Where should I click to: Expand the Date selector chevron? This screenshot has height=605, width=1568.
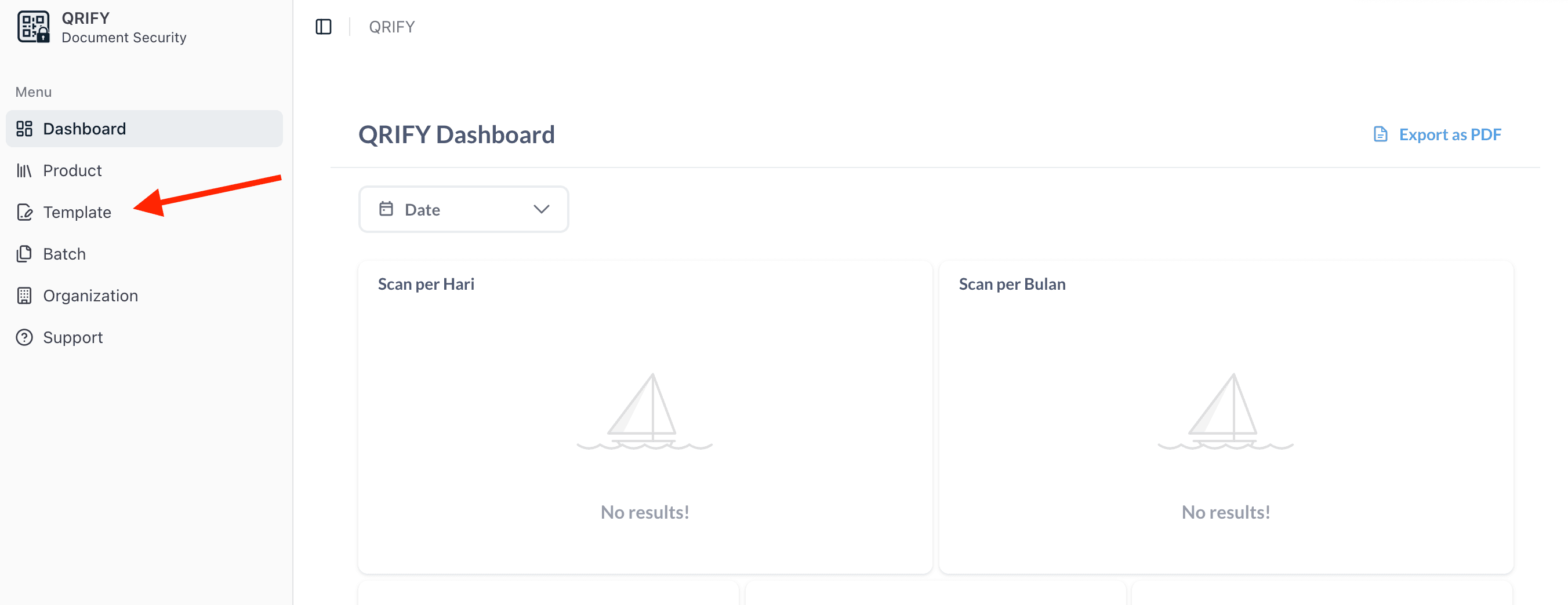pyautogui.click(x=540, y=209)
